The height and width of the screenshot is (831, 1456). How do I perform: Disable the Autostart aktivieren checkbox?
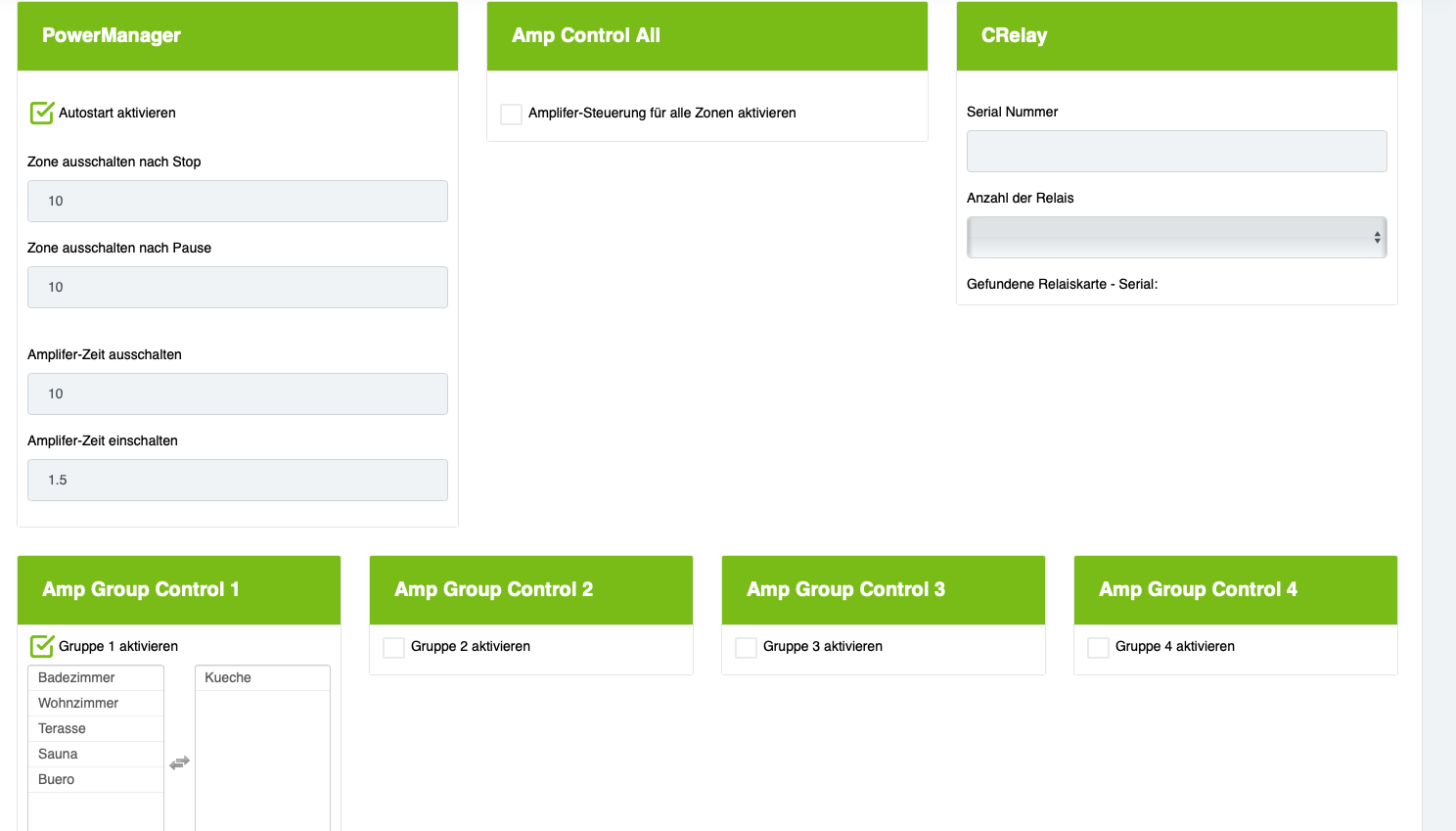tap(42, 113)
